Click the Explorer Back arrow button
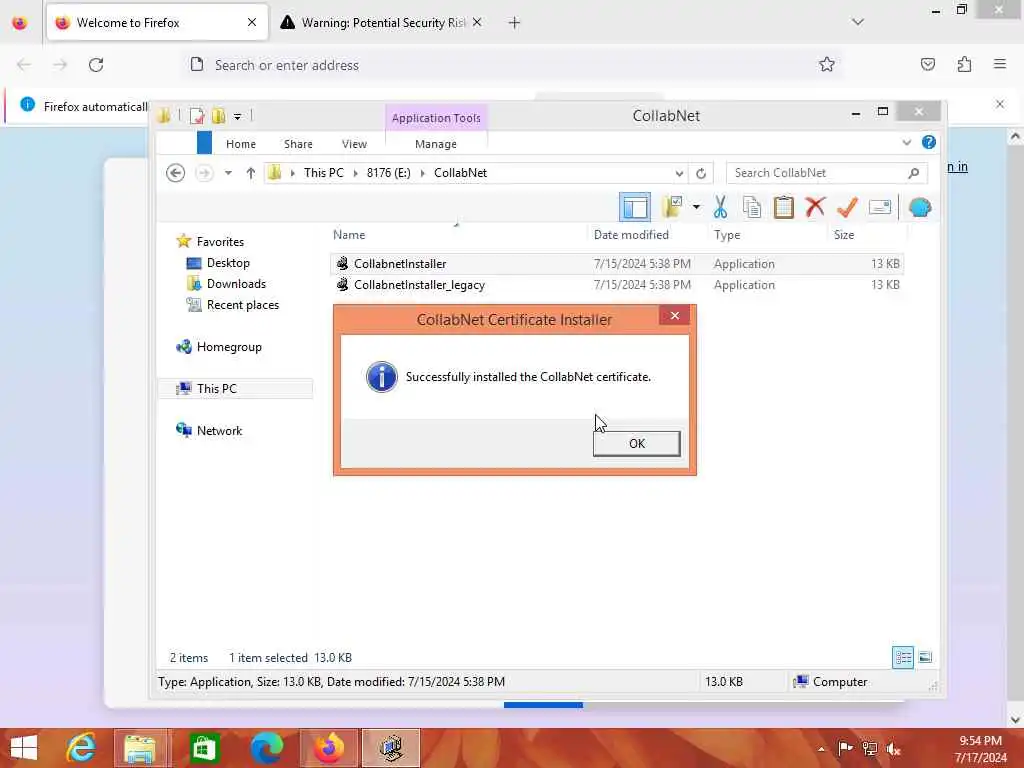 tap(175, 173)
